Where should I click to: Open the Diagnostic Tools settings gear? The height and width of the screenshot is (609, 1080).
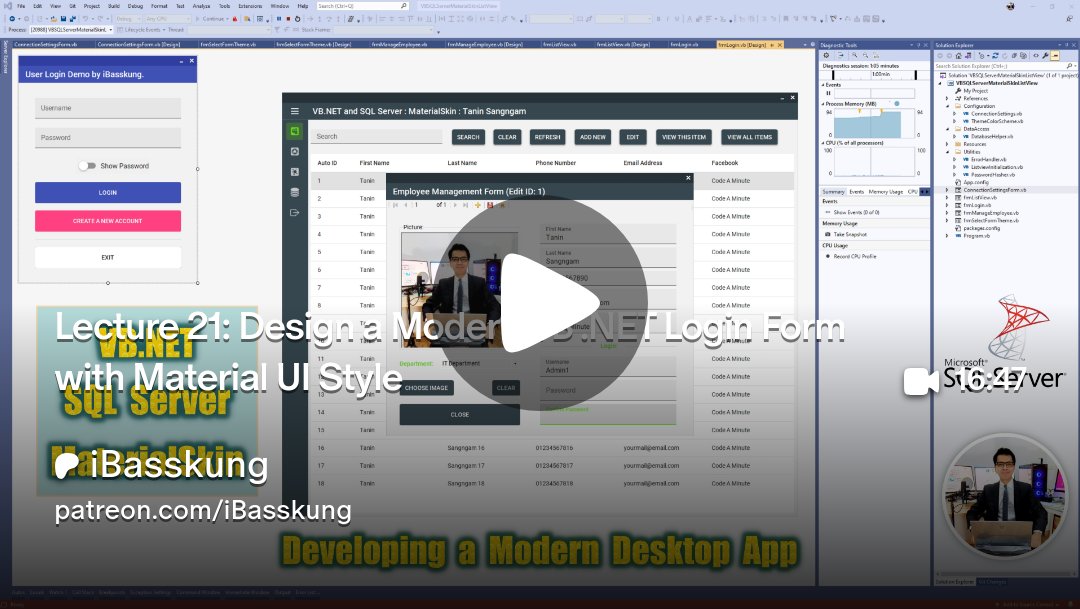pos(826,55)
